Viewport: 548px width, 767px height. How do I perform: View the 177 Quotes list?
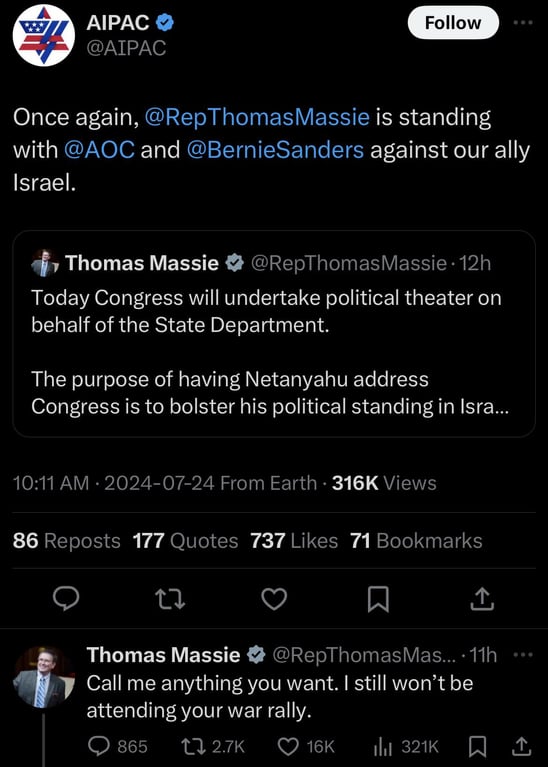click(x=185, y=541)
